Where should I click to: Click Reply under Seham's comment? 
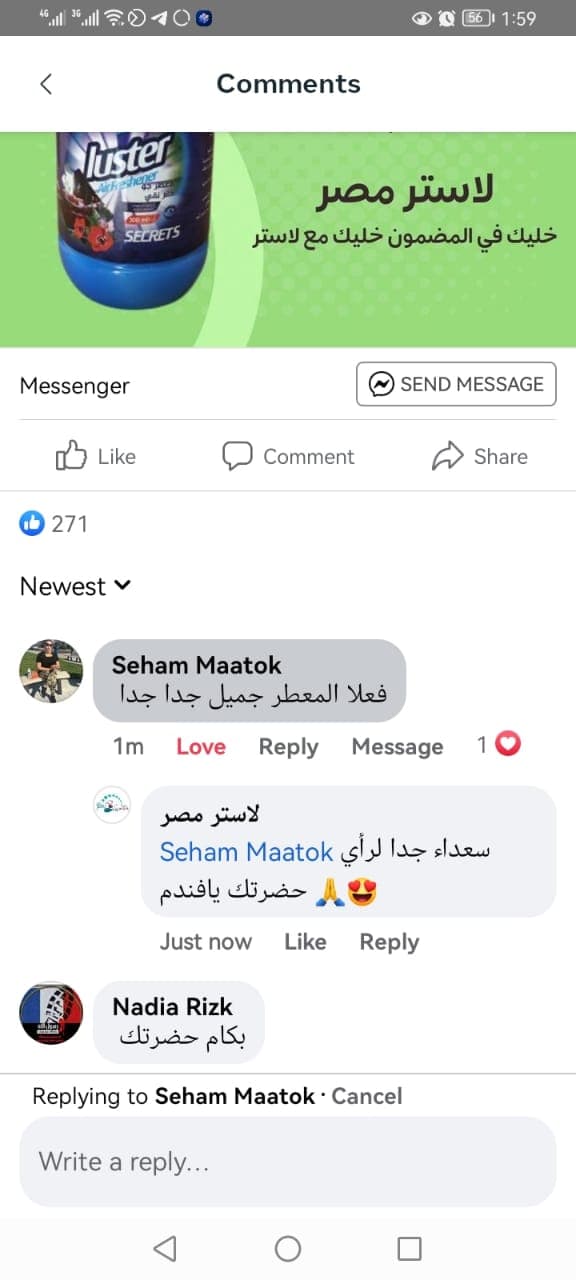288,746
